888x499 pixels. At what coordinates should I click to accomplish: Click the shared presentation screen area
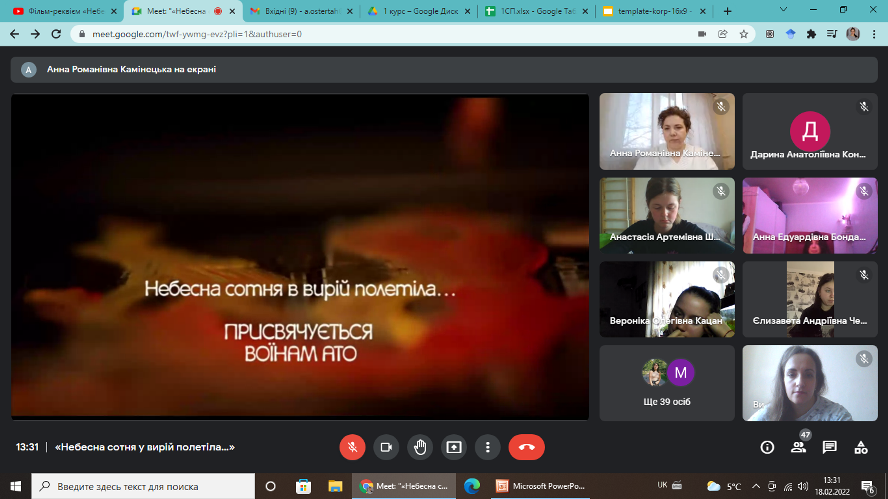(x=300, y=257)
